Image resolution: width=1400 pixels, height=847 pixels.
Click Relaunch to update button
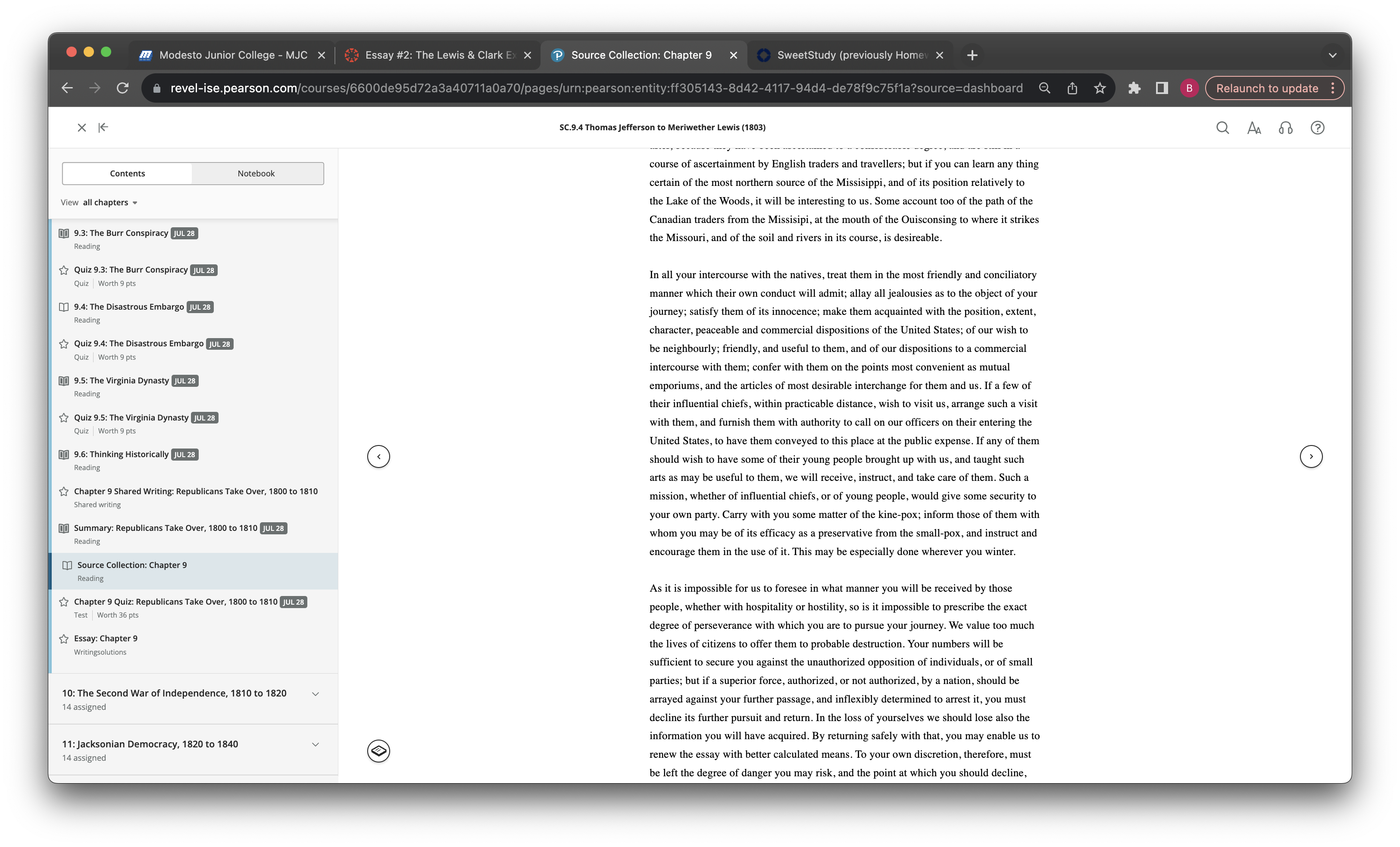1267,88
